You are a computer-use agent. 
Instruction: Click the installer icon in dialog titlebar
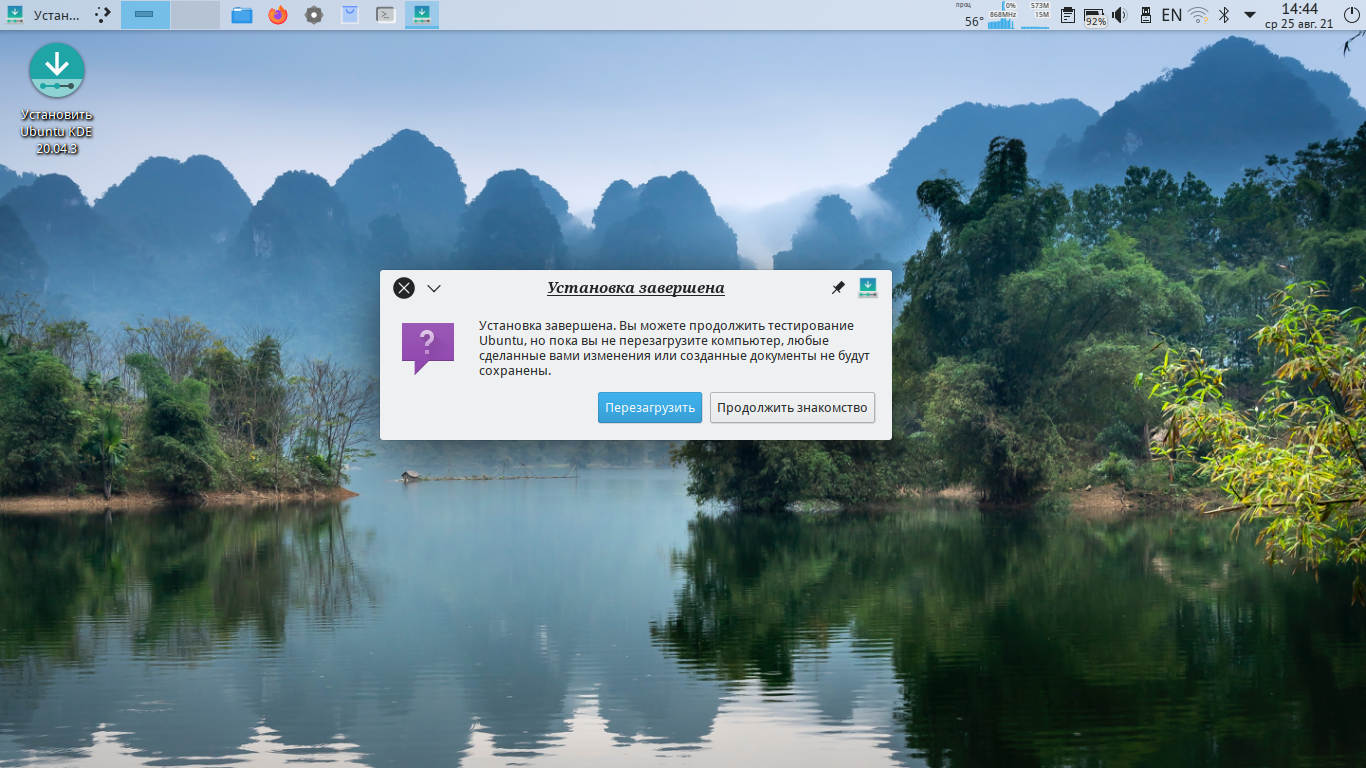pos(868,288)
